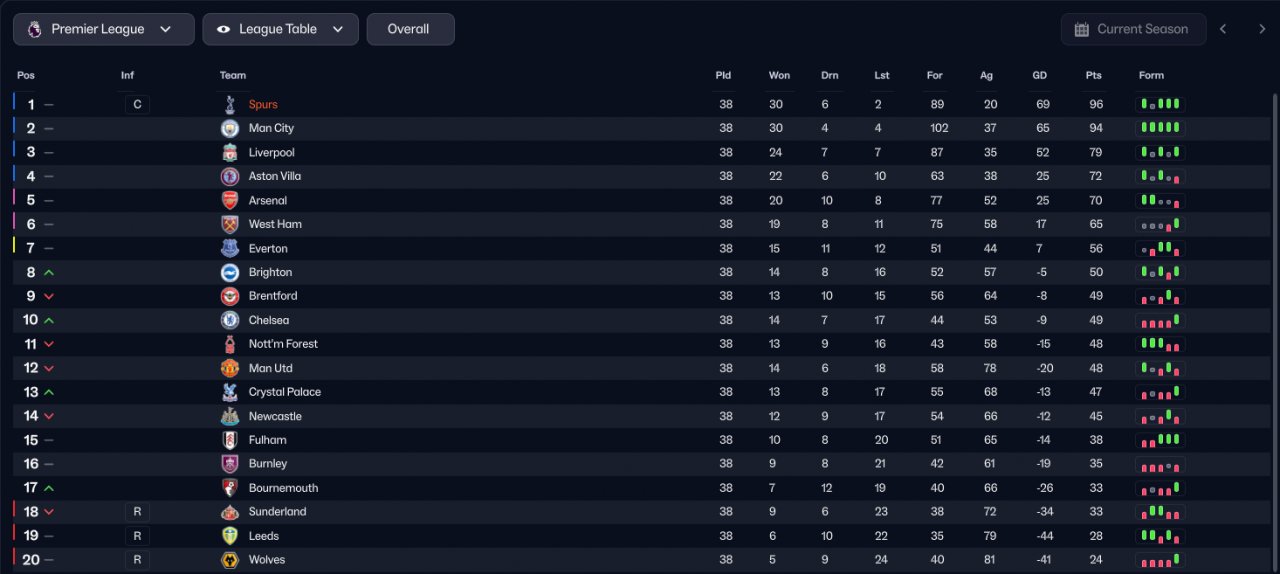Click the eye icon in League Table selector
This screenshot has height=574, width=1280.
(223, 29)
